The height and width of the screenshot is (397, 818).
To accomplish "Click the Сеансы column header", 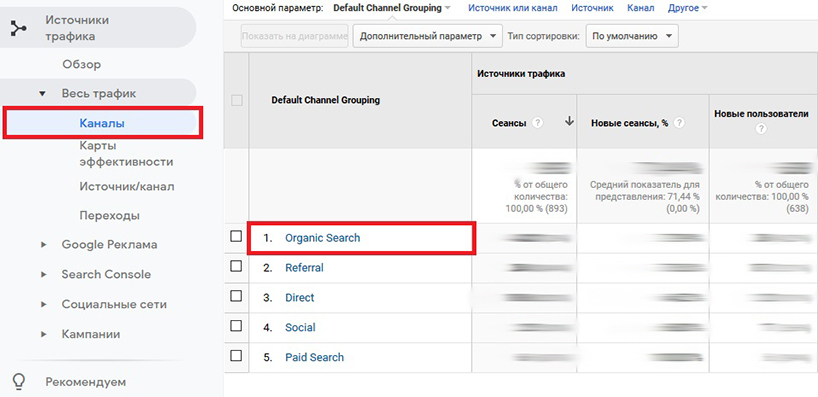I will (509, 124).
